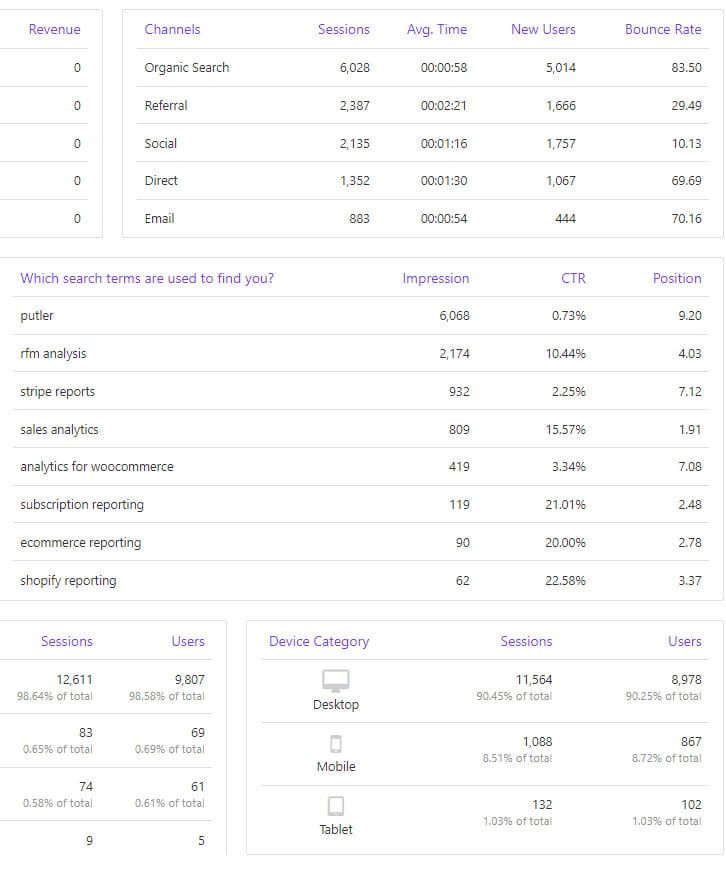Click the Impression column header

click(436, 279)
